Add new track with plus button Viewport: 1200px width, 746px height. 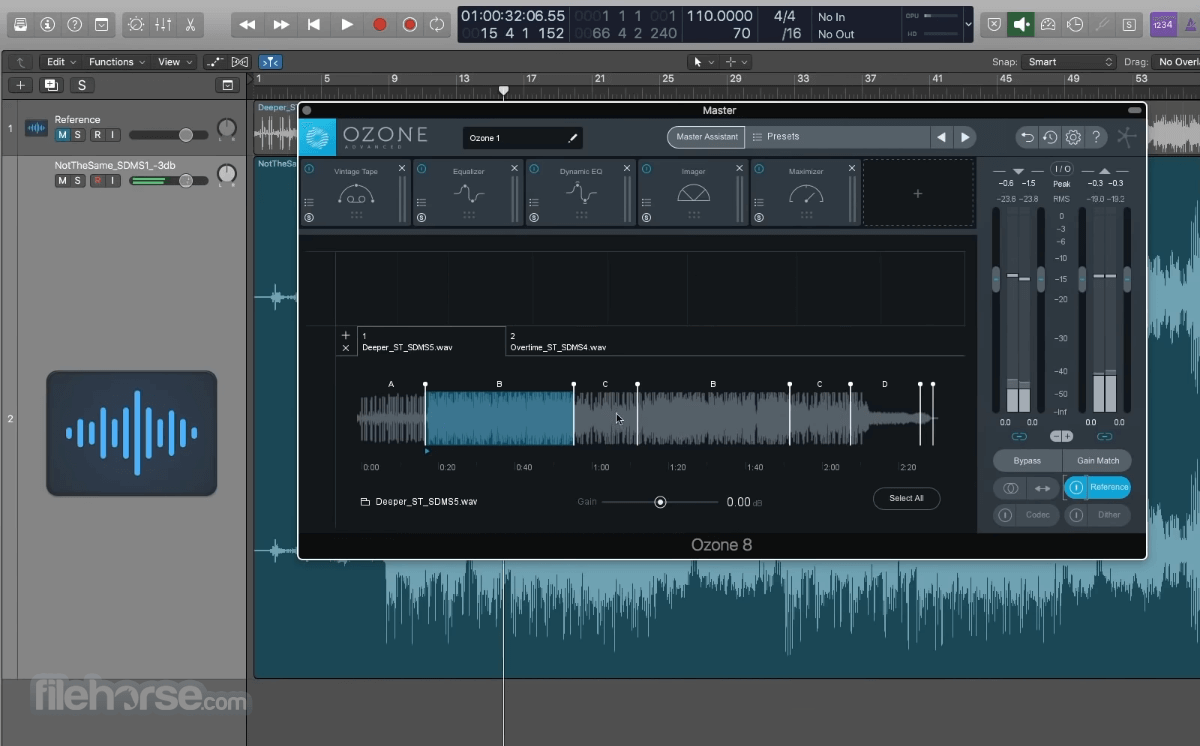20,85
